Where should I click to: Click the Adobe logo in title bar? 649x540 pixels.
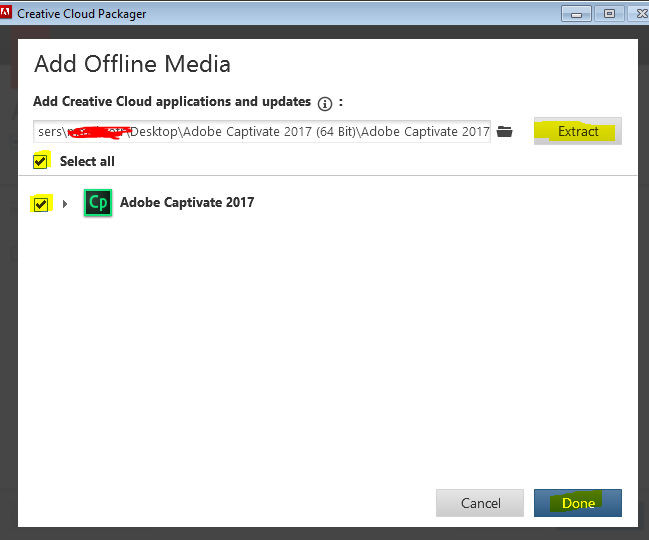pos(6,13)
